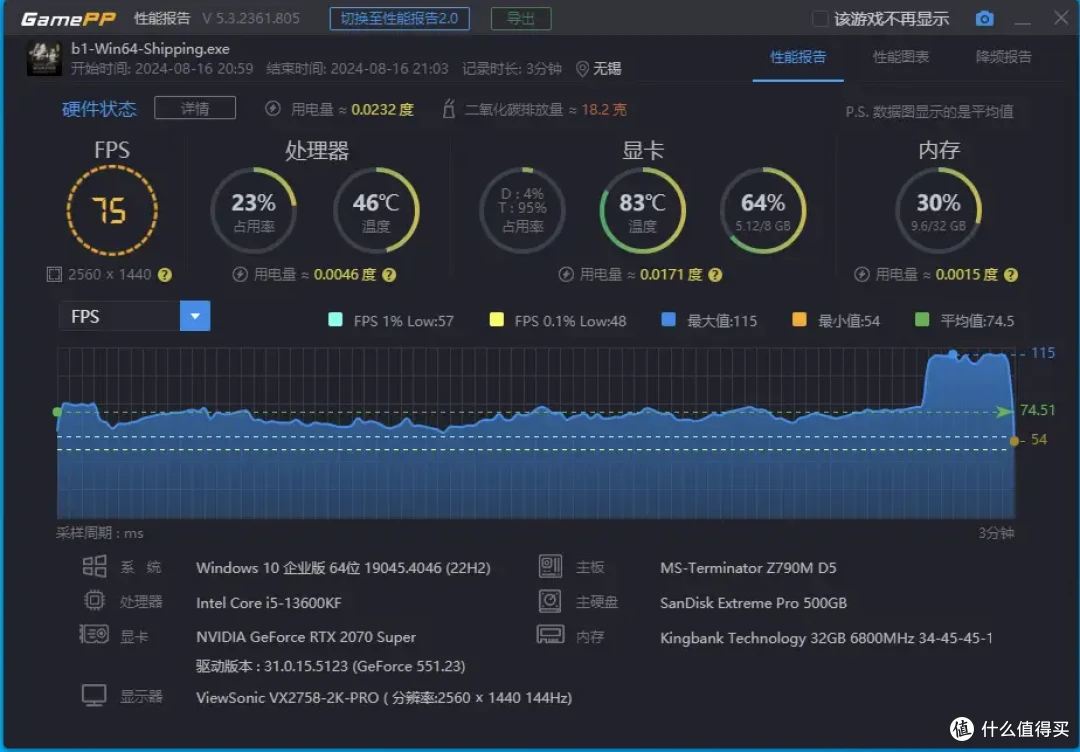Click the value 74.51 beside the chart
The width and height of the screenshot is (1080, 752).
click(x=1037, y=410)
